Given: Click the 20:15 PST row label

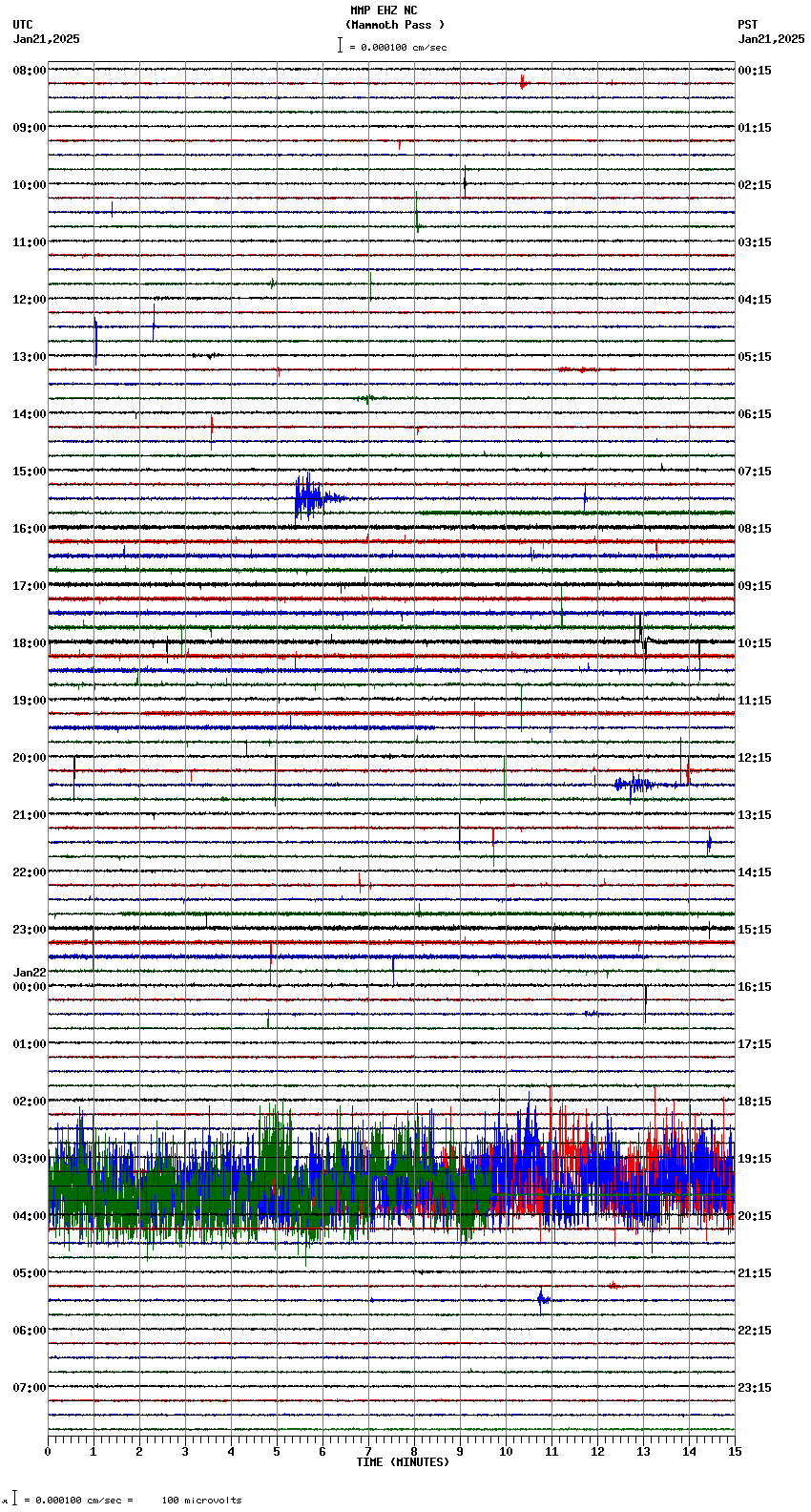Looking at the screenshot, I should pos(755,1216).
